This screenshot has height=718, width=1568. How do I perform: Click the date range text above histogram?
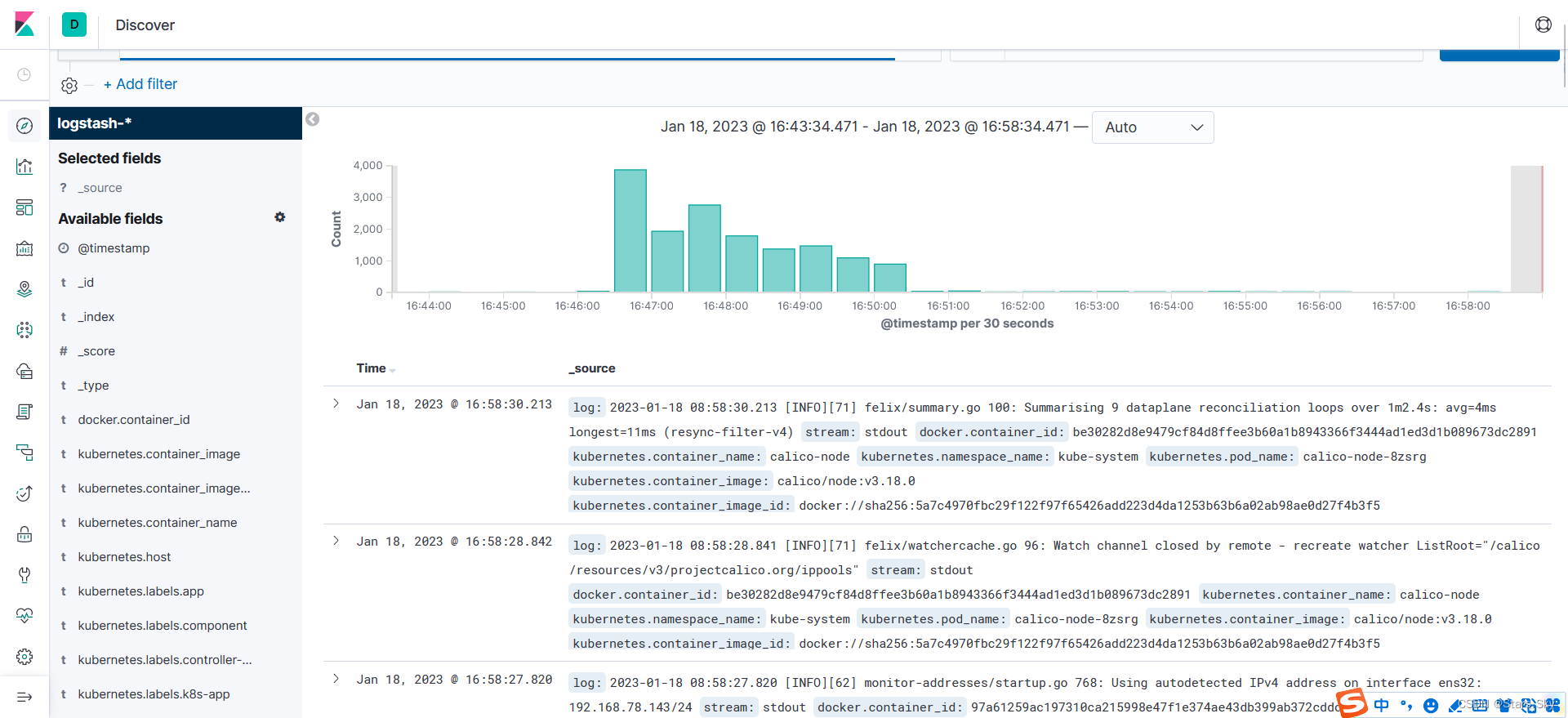(x=865, y=127)
